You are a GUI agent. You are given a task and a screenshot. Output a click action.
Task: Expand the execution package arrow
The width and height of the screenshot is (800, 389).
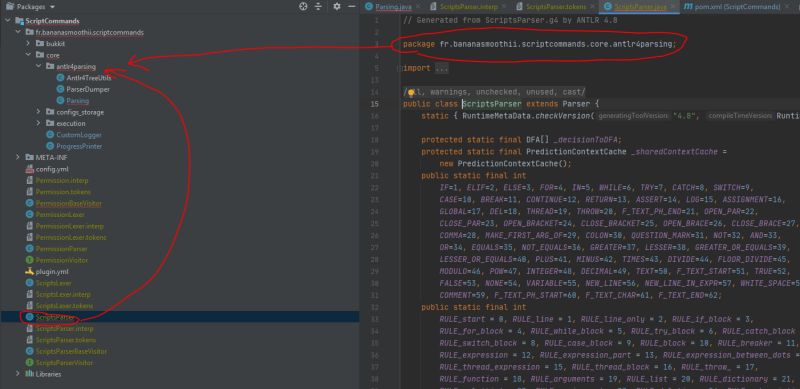39,123
